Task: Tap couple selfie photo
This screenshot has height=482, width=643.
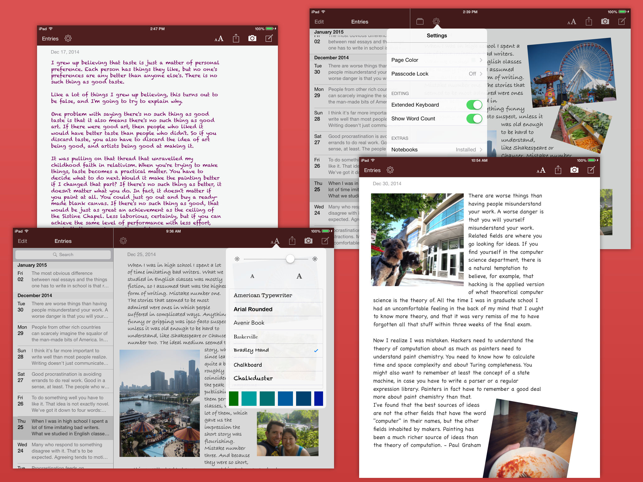Action: (288, 433)
